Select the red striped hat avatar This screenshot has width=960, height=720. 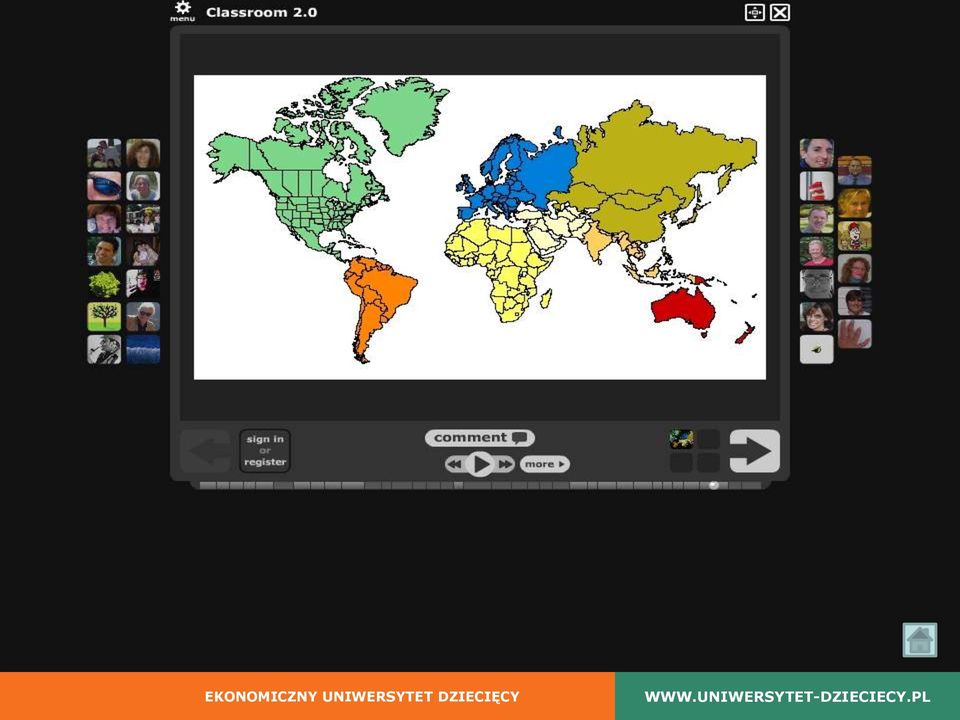point(817,186)
